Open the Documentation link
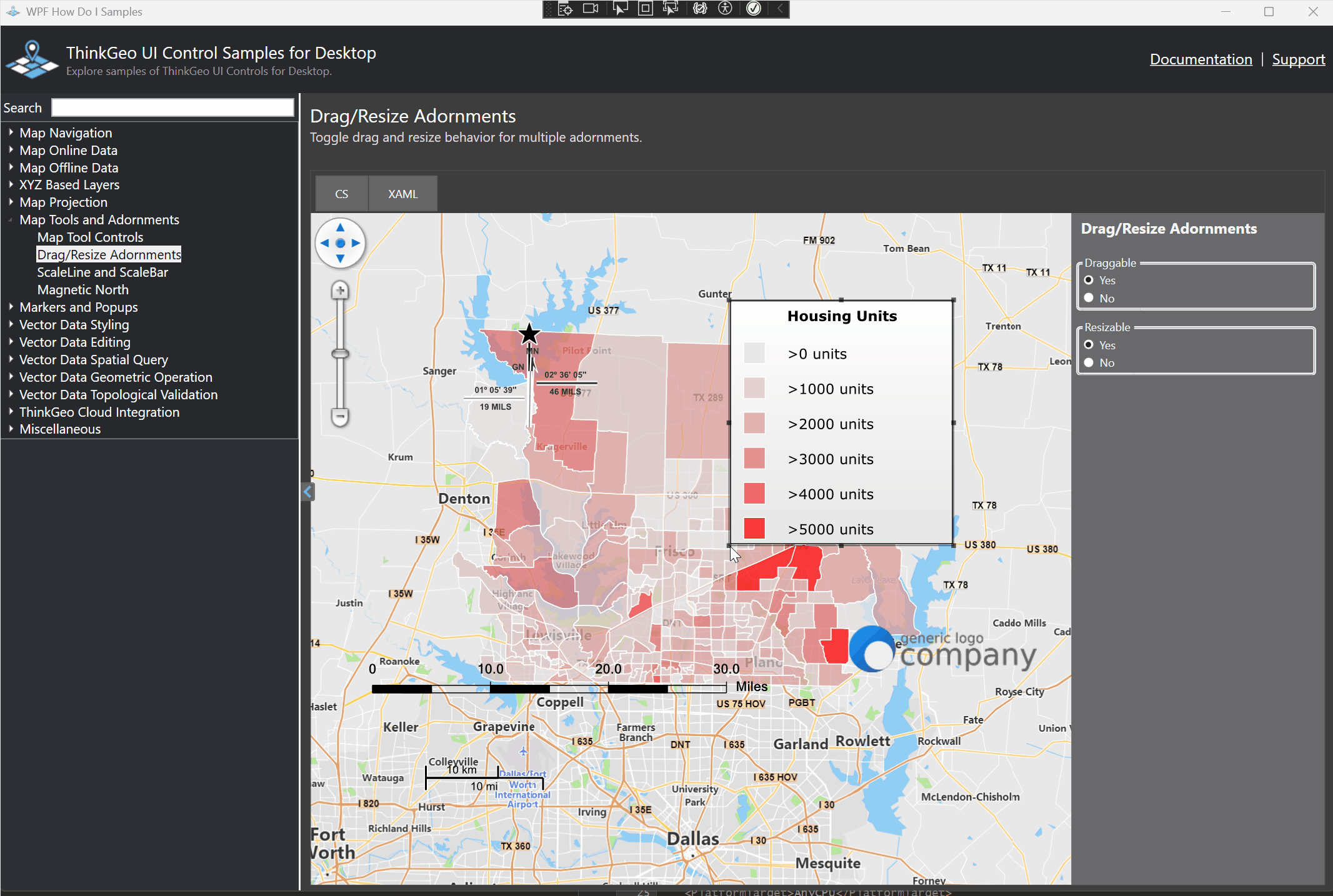 1201,59
